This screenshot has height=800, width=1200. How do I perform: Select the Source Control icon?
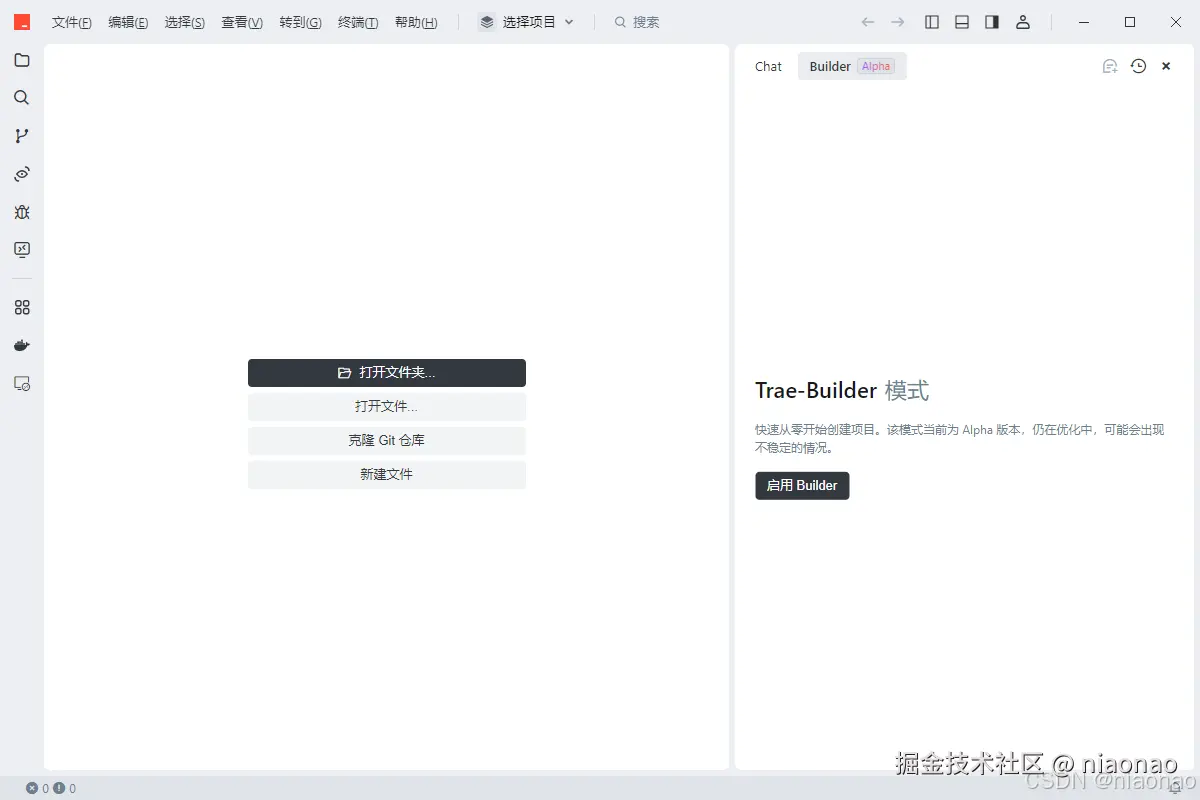(x=22, y=135)
